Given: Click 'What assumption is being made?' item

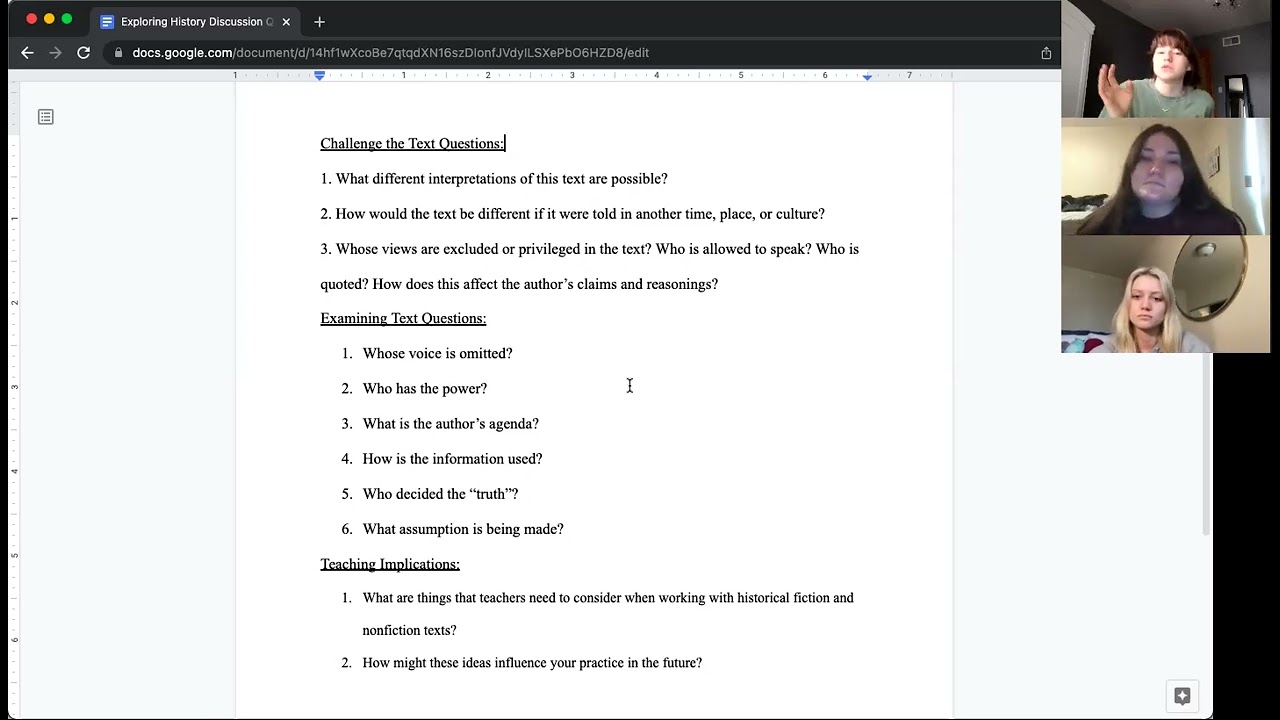Looking at the screenshot, I should [x=463, y=529].
